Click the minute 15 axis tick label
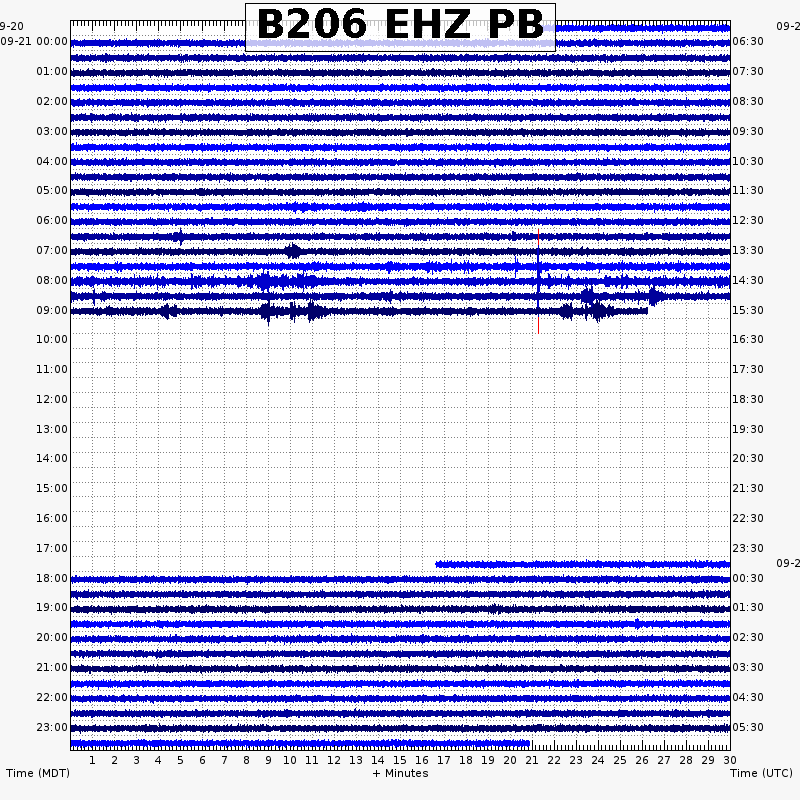 400,760
